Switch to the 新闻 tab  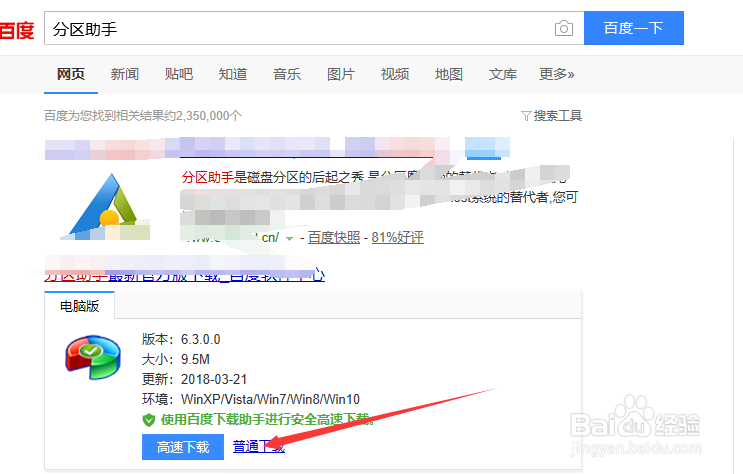pos(125,74)
